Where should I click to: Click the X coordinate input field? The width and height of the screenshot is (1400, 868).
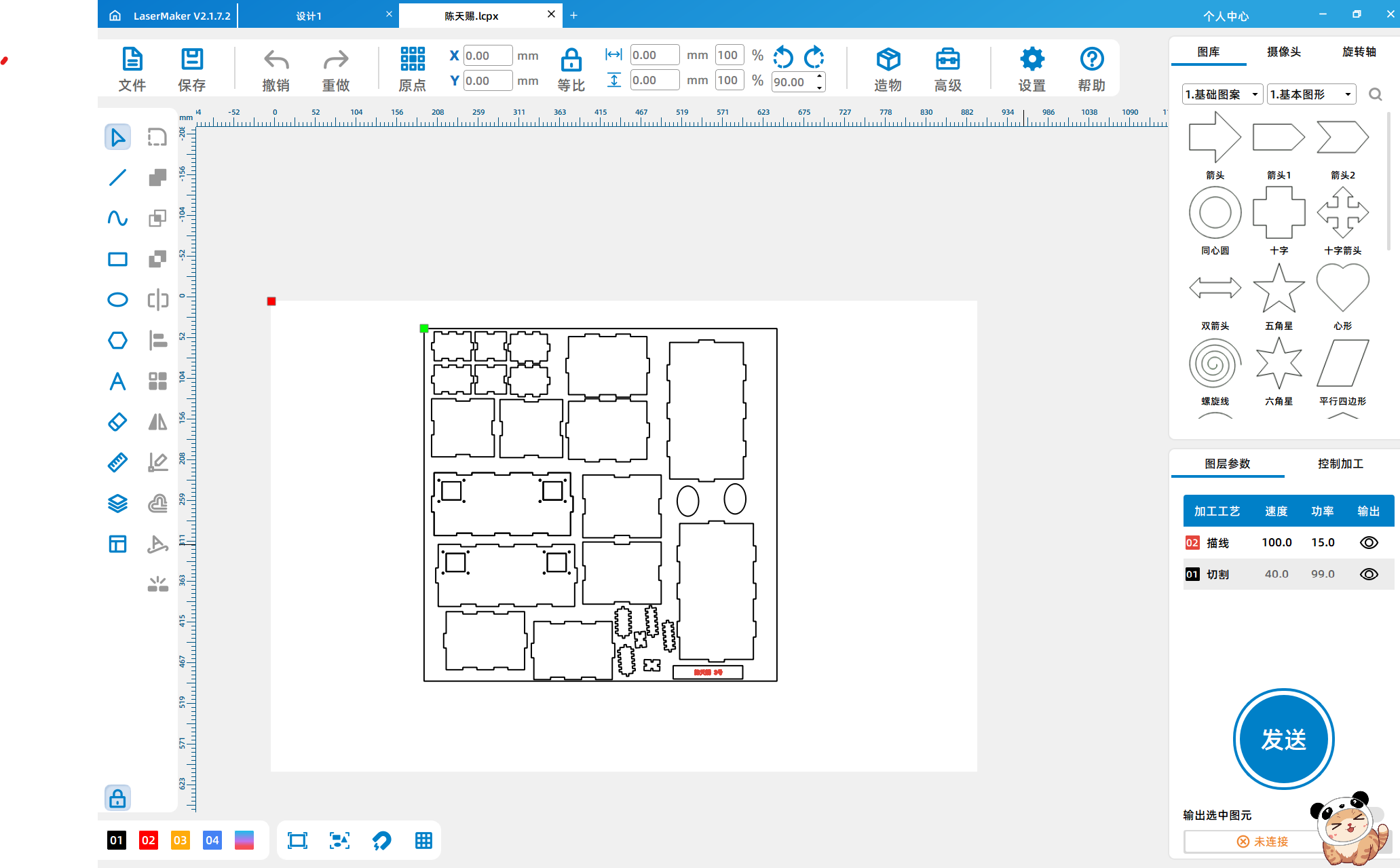point(488,56)
